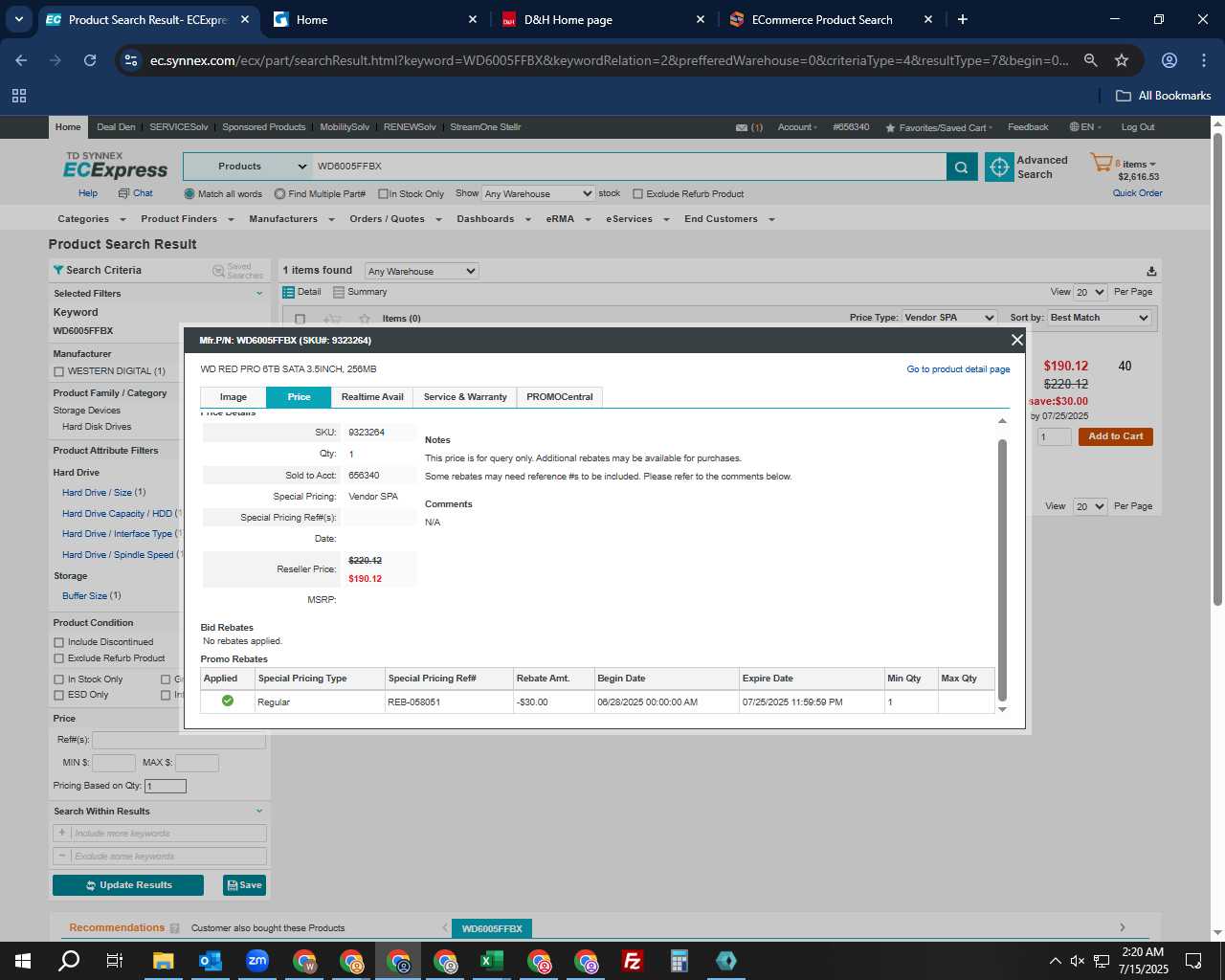Close the WD6005FFBX price popup
This screenshot has width=1225, height=980.
(1016, 340)
